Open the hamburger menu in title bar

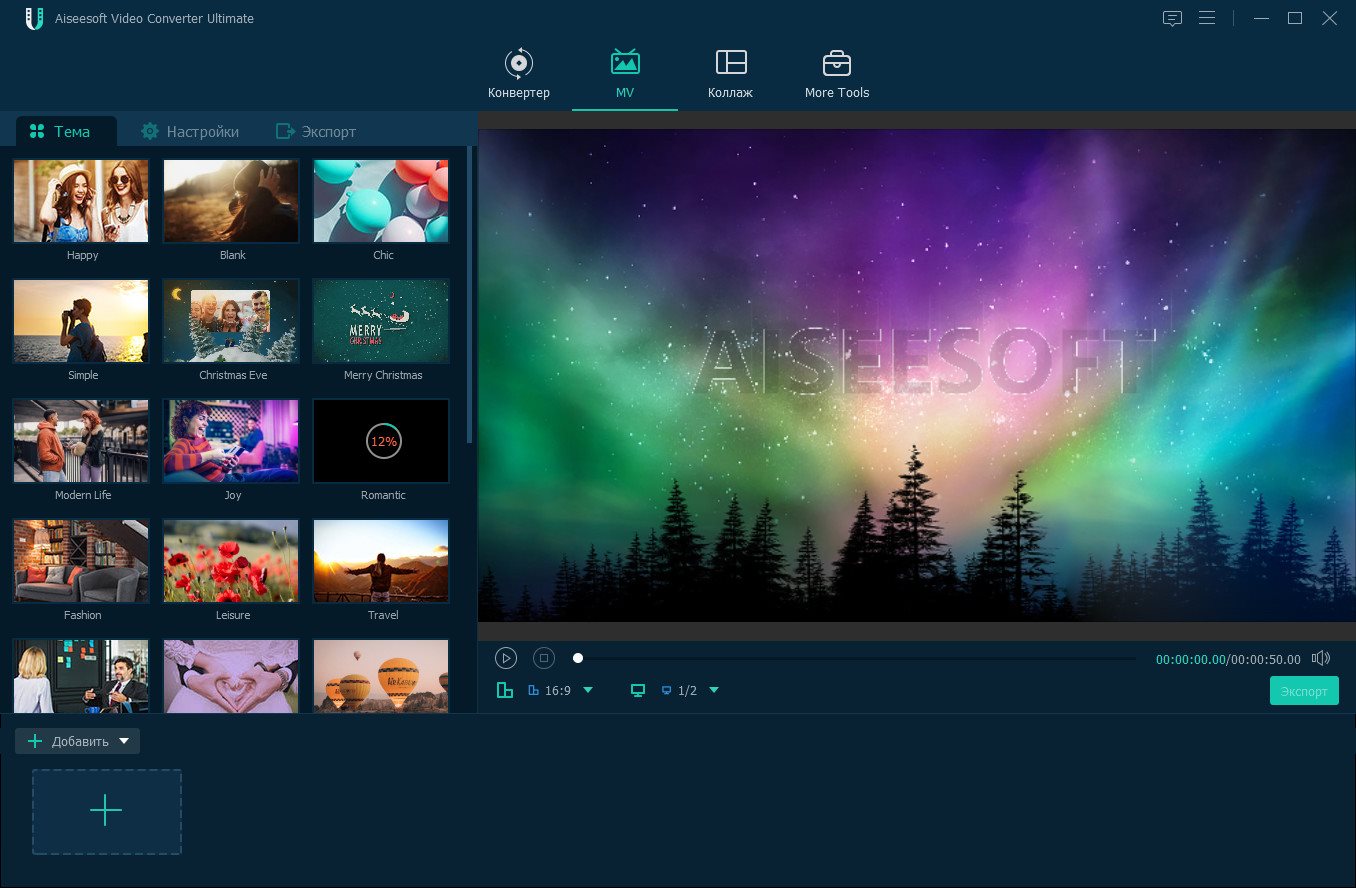point(1207,18)
